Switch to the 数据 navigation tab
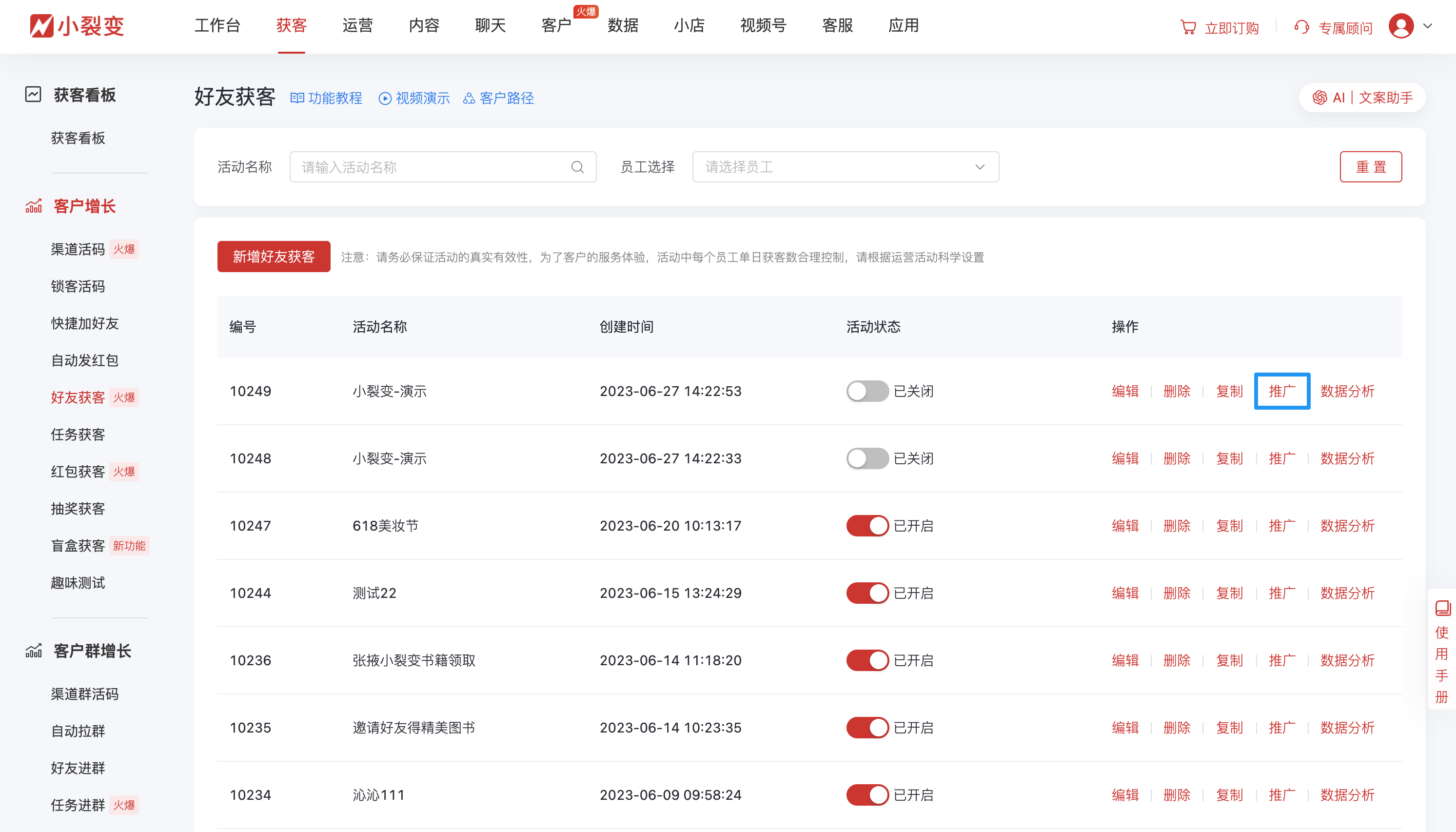1456x832 pixels. pos(622,26)
